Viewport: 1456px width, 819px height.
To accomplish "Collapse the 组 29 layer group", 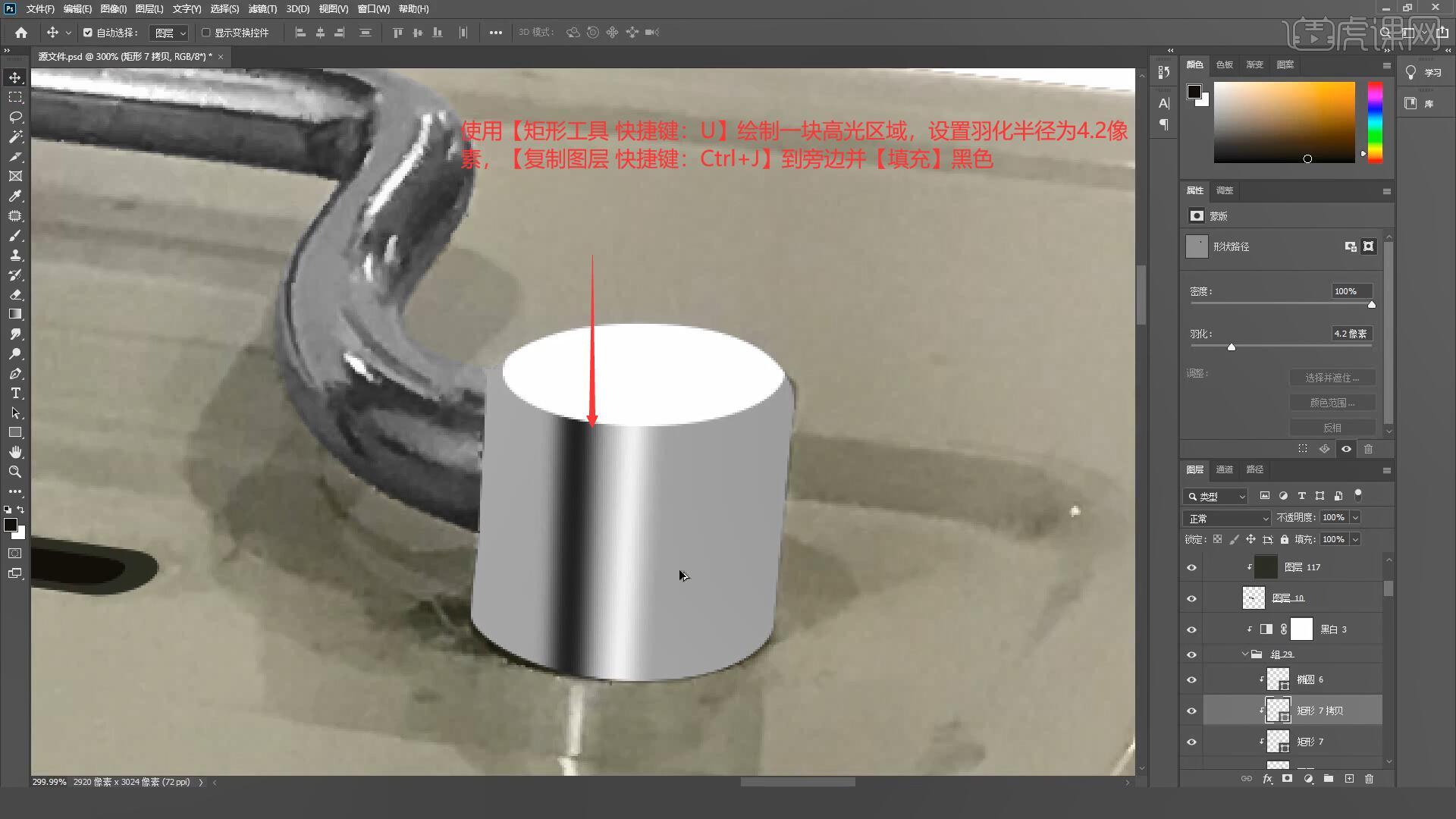I will pos(1244,654).
